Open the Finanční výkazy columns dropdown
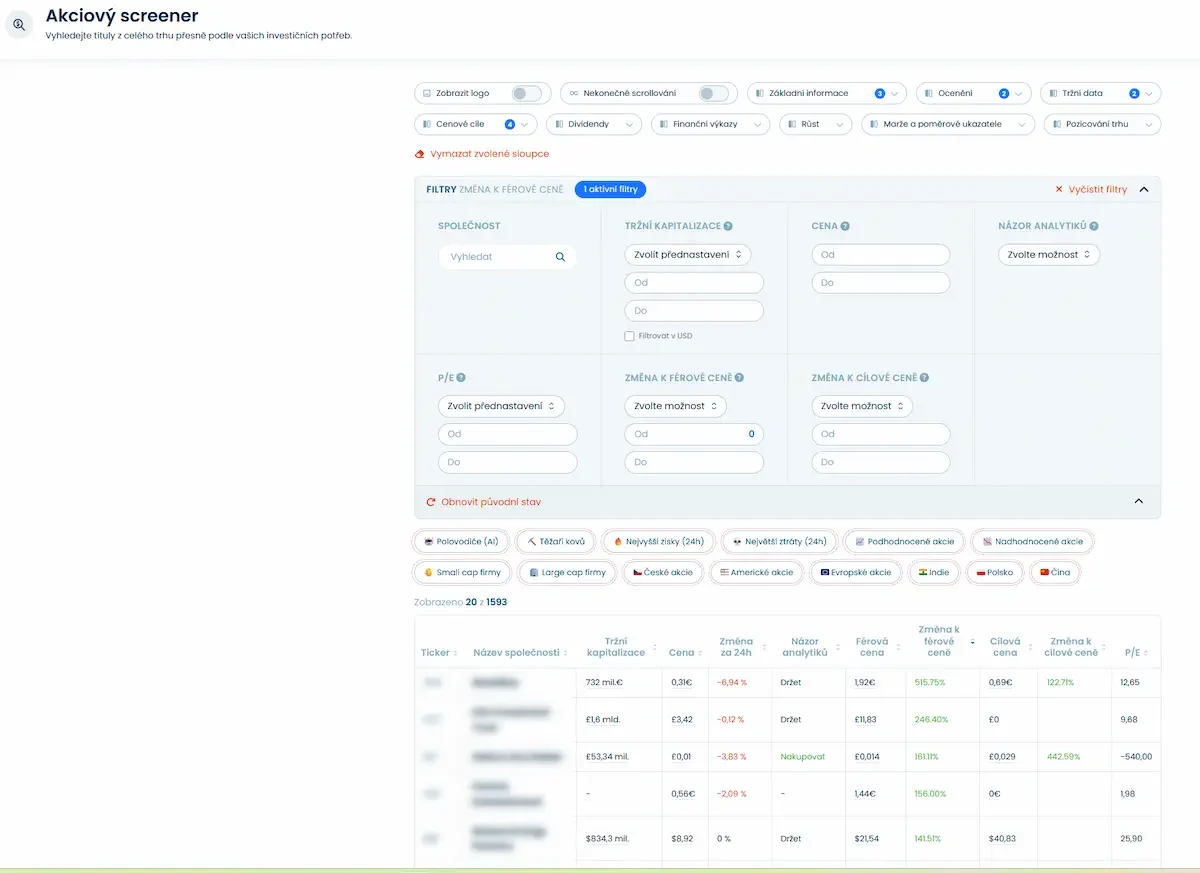 pos(711,125)
